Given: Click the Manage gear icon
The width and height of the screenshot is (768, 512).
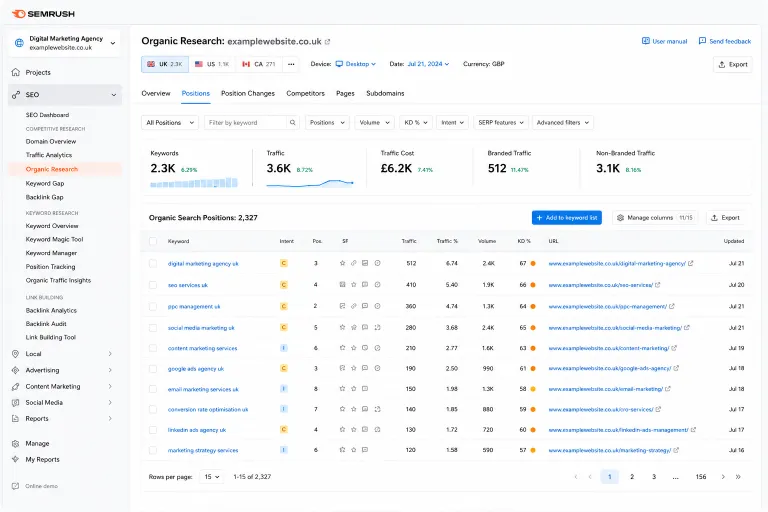Looking at the screenshot, I should coord(16,443).
